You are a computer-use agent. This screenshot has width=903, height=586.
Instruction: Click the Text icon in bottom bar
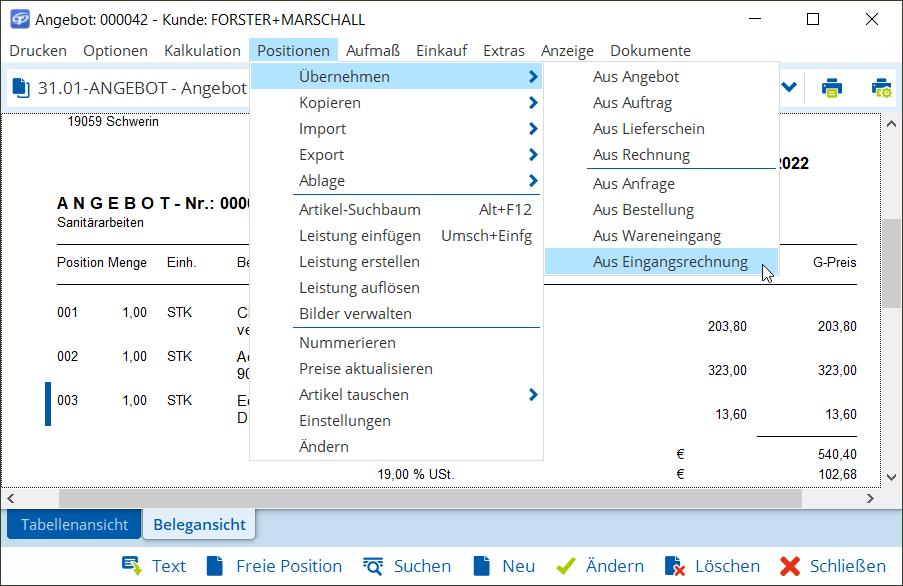point(132,566)
